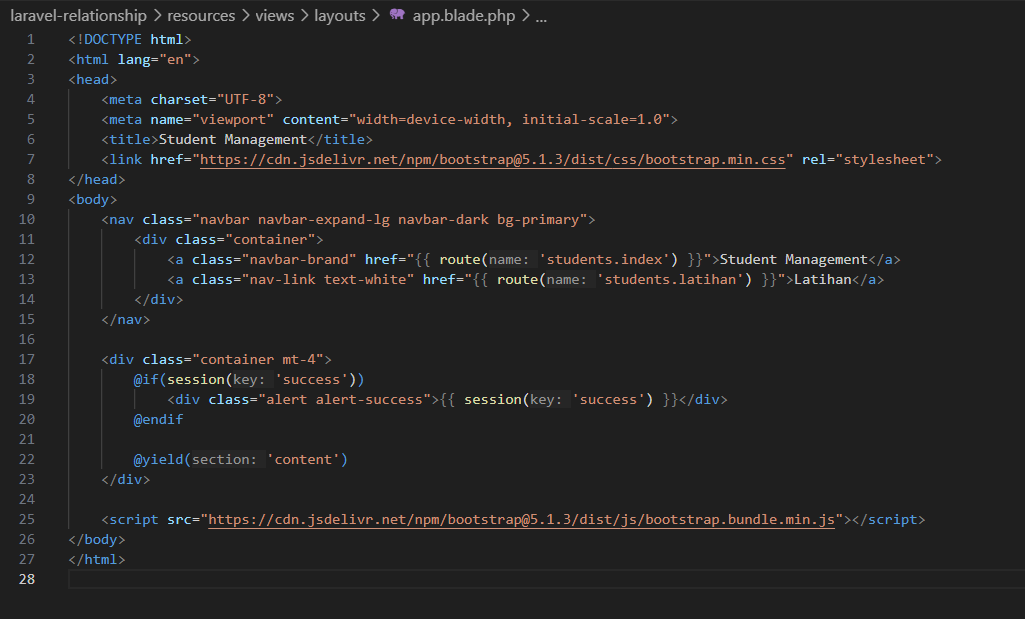The height and width of the screenshot is (619, 1025).
Task: Open the layouts breadcrumb folder
Action: pyautogui.click(x=339, y=16)
